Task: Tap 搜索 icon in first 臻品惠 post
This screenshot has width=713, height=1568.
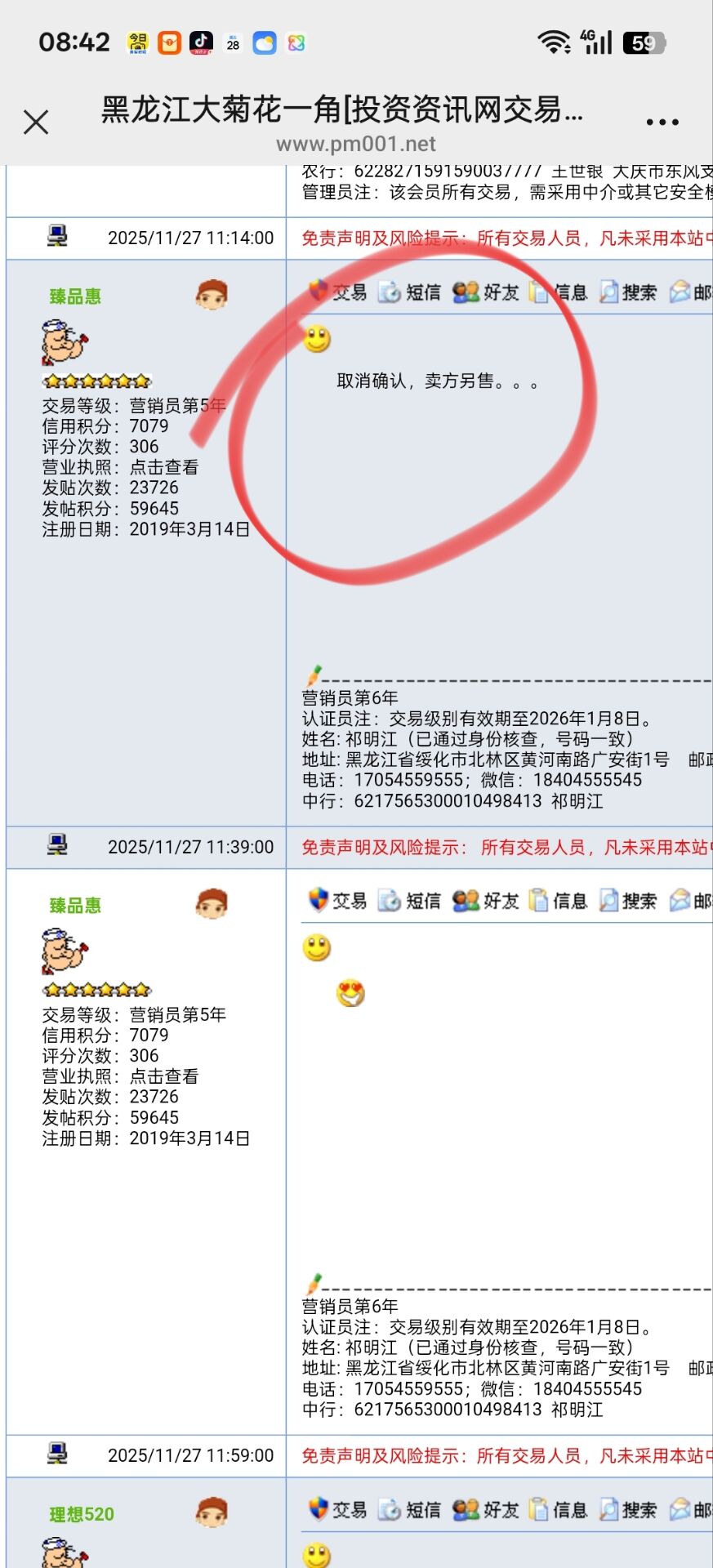Action: 627,292
